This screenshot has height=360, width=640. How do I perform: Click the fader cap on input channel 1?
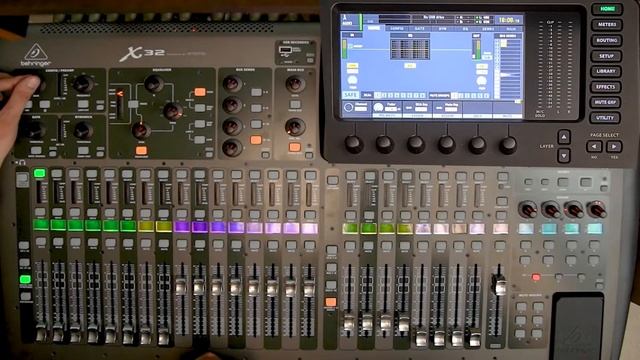click(40, 333)
